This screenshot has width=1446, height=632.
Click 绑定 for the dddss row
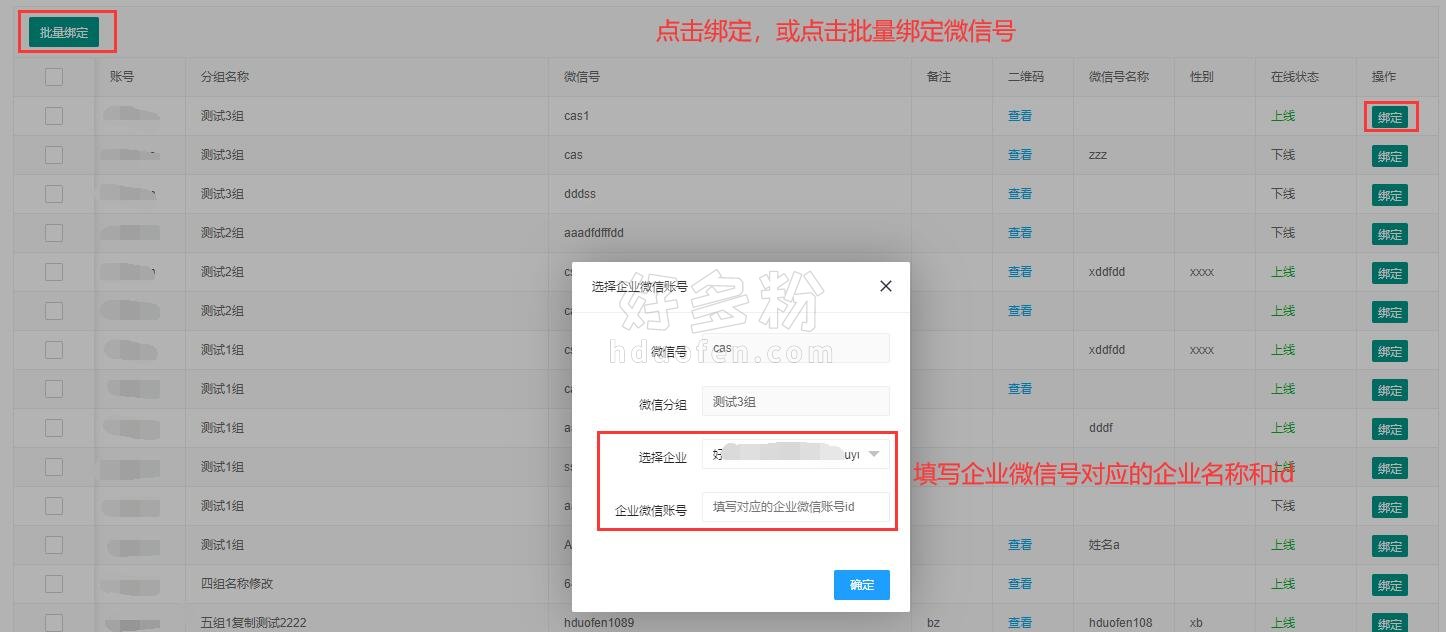click(x=1389, y=195)
